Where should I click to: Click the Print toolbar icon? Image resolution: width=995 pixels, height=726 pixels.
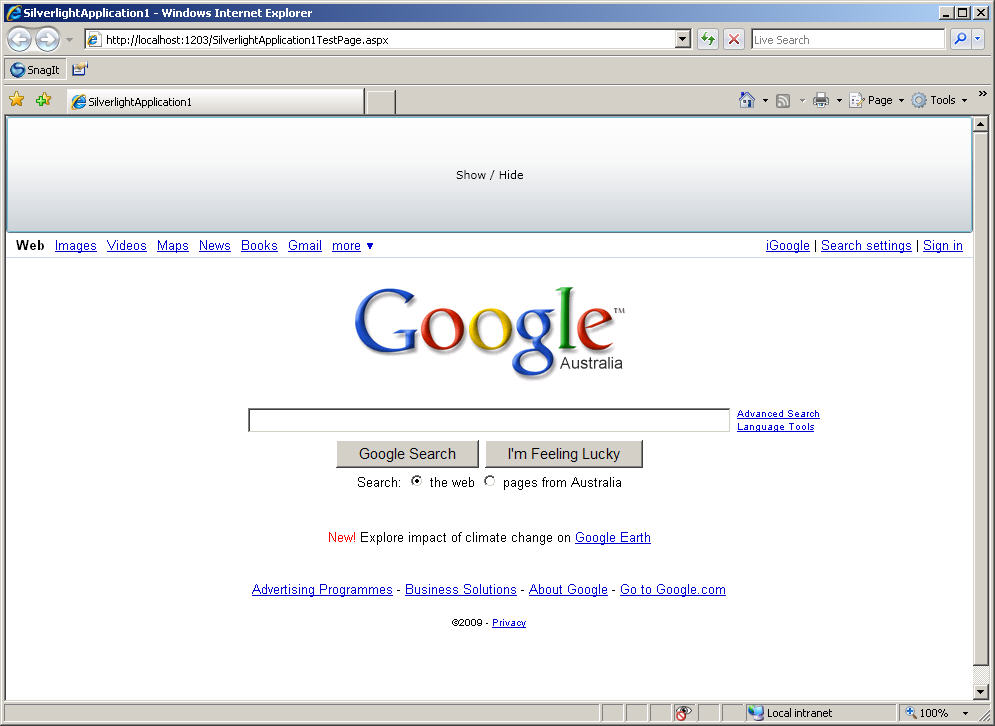(821, 100)
